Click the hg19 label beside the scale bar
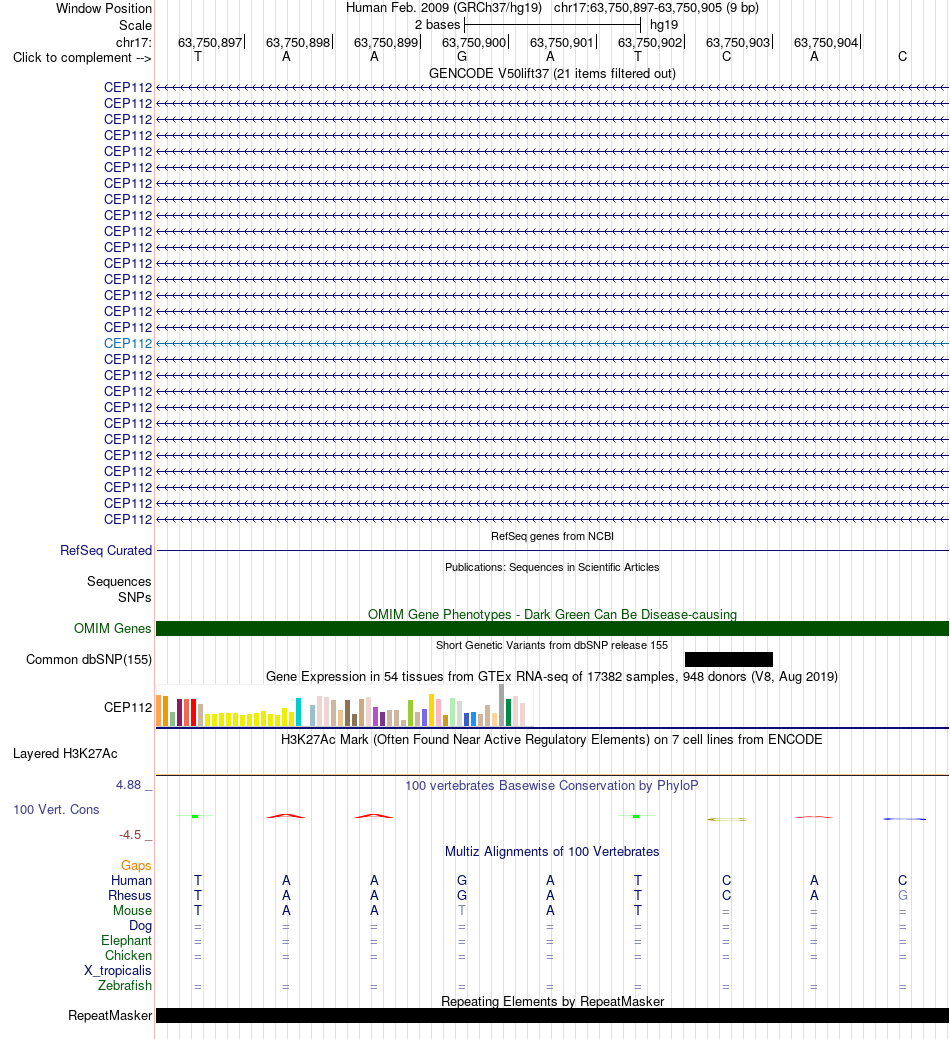The width and height of the screenshot is (950, 1039). coord(664,25)
